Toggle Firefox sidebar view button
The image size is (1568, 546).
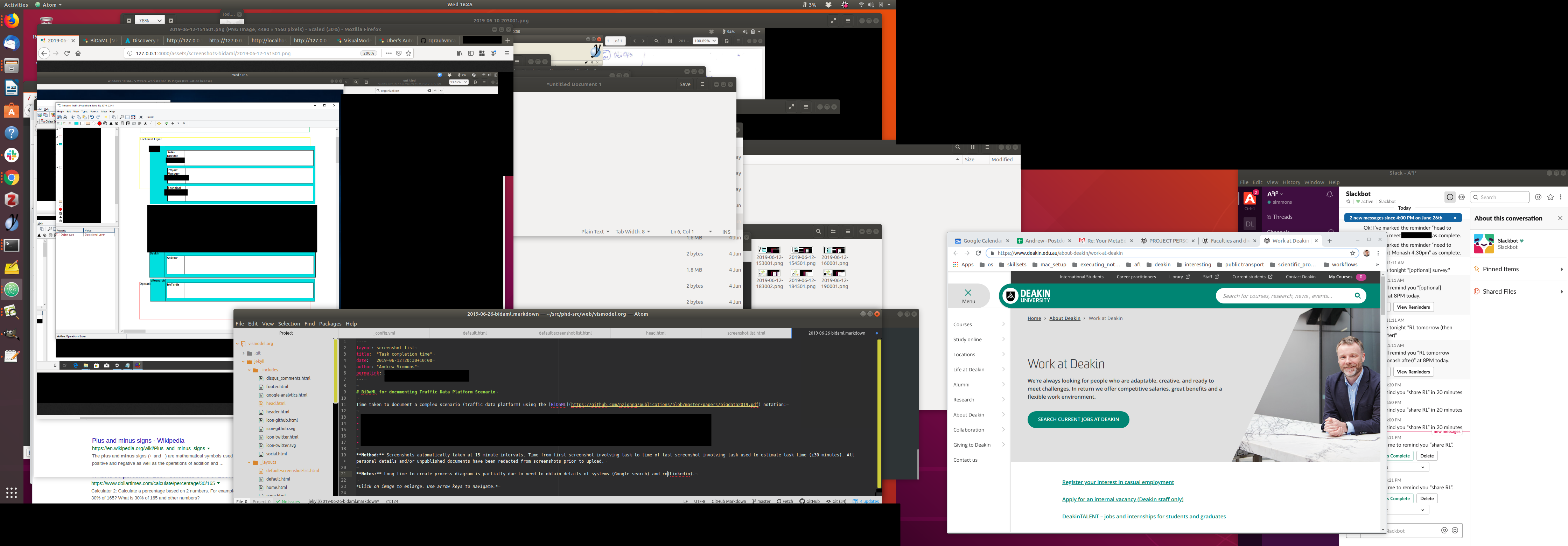click(x=470, y=54)
